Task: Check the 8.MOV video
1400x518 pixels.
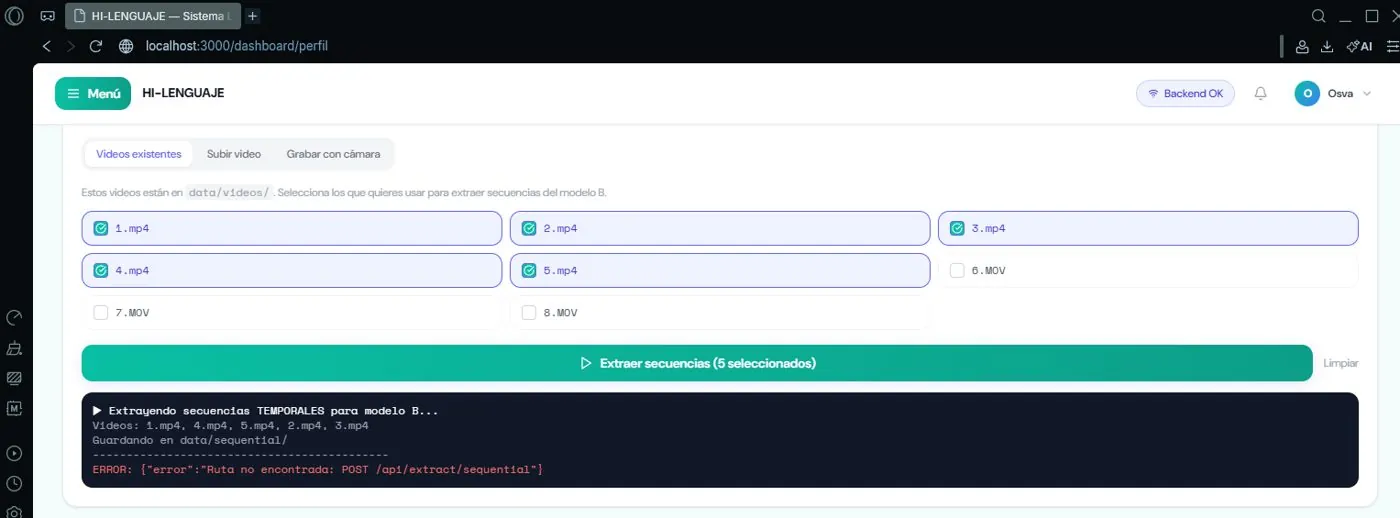Action: point(529,313)
